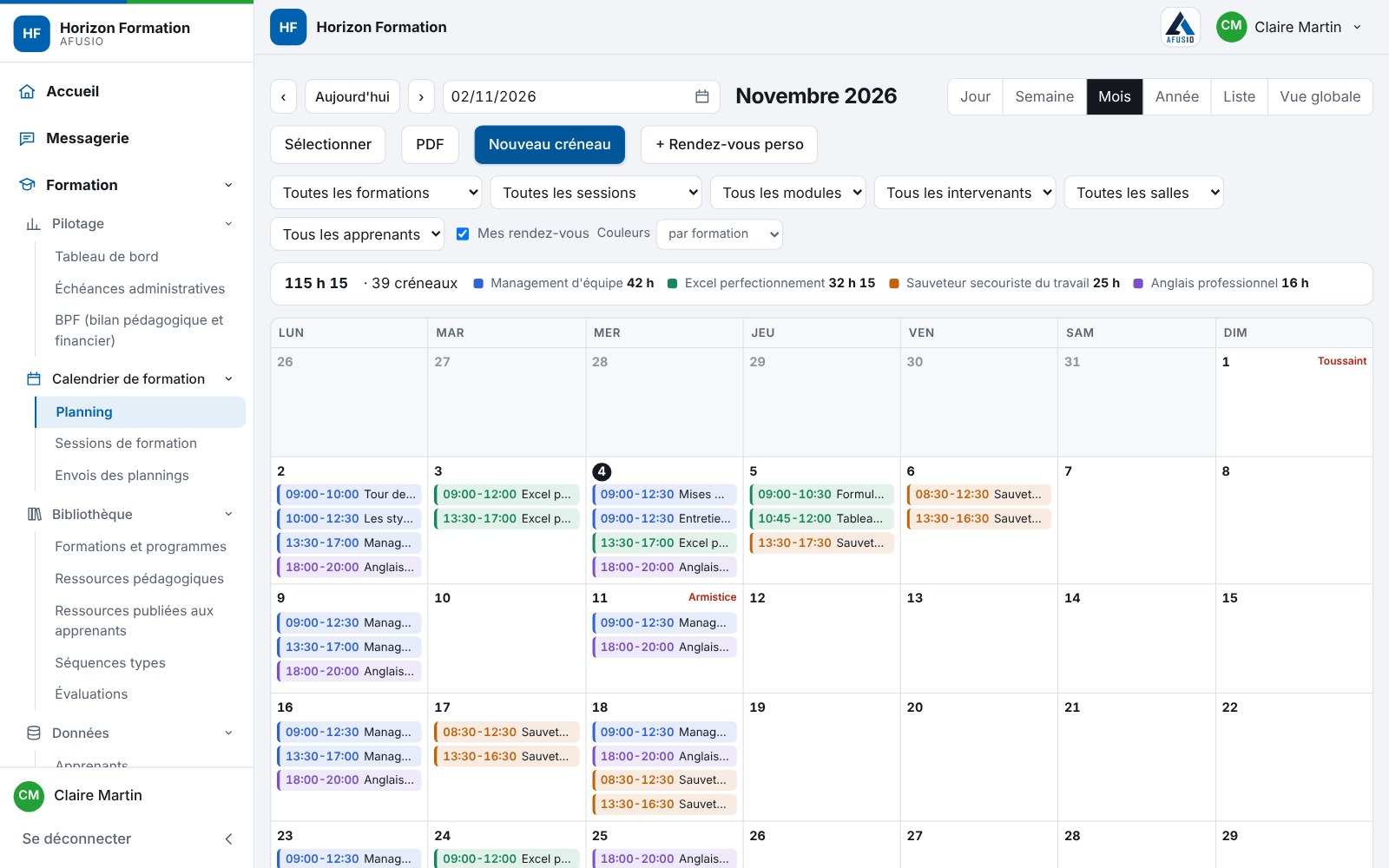Open 08:30-12:30 Sauvet... event on day 6
This screenshot has height=868, width=1389.
point(978,495)
